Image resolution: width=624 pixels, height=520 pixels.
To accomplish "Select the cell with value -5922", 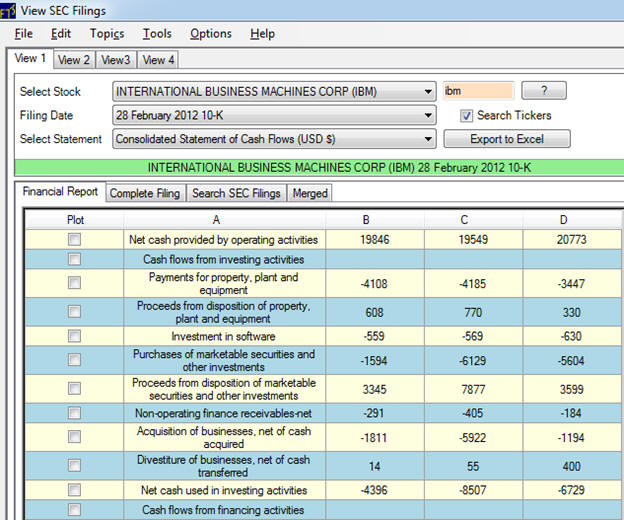I will pyautogui.click(x=473, y=438).
